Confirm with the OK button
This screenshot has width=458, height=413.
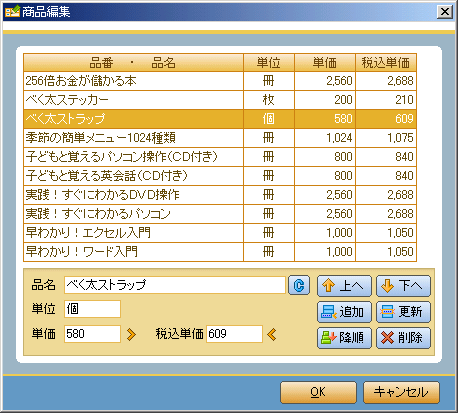(318, 392)
